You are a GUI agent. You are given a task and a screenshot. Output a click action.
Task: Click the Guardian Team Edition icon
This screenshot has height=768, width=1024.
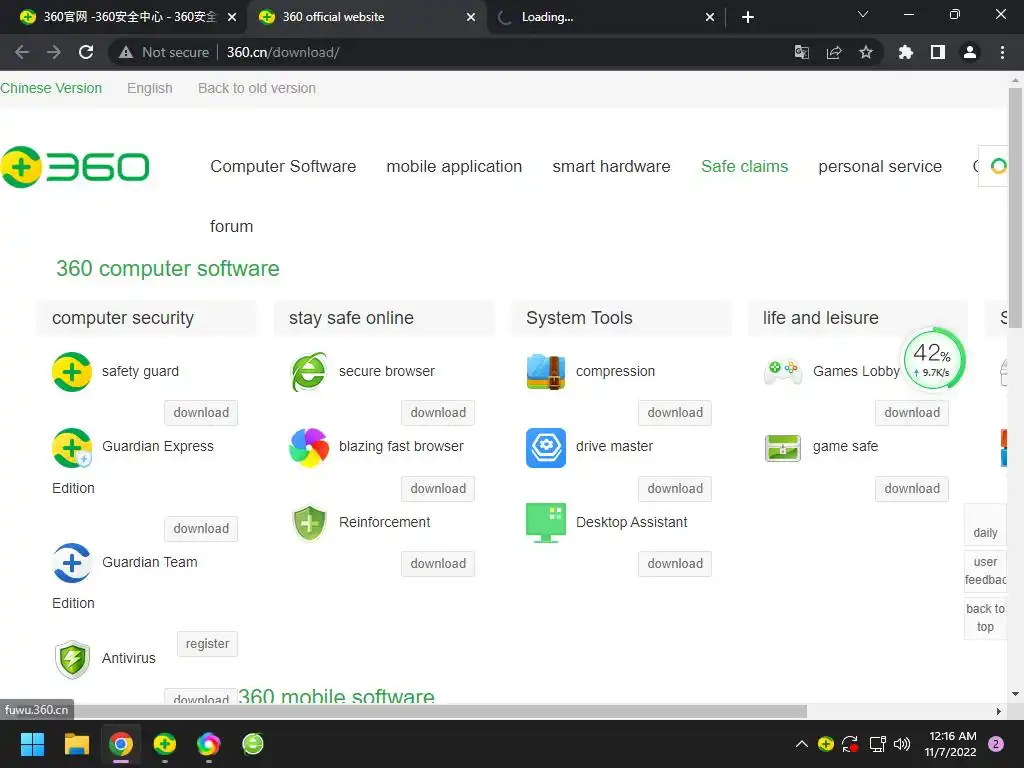coord(72,563)
